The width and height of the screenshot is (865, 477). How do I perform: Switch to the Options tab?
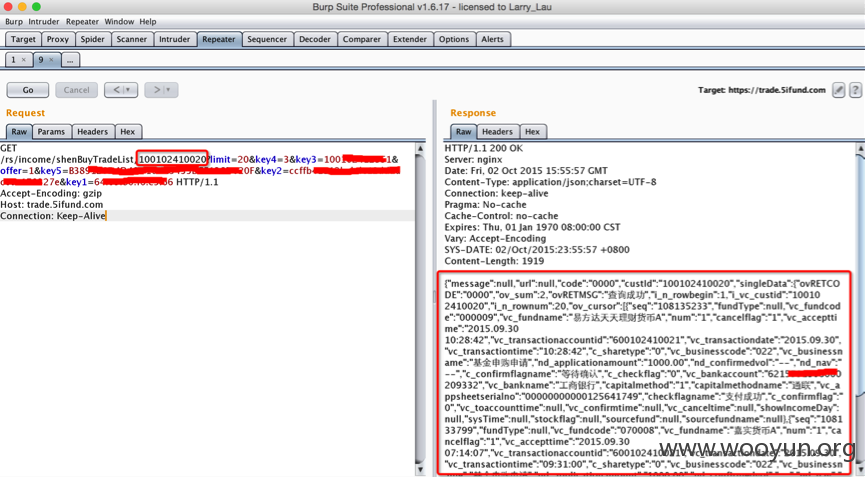[454, 39]
